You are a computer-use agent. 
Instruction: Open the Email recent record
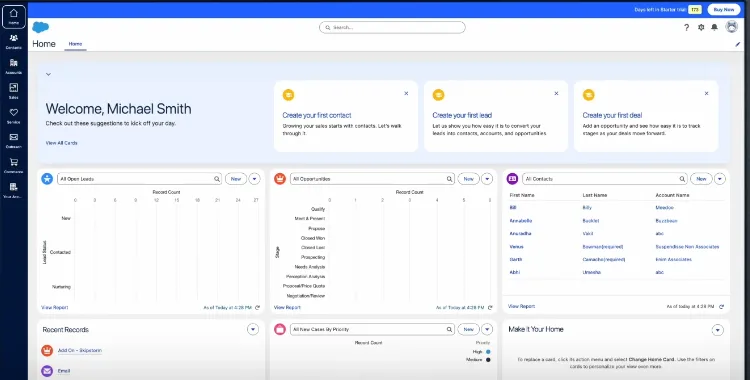(x=64, y=371)
